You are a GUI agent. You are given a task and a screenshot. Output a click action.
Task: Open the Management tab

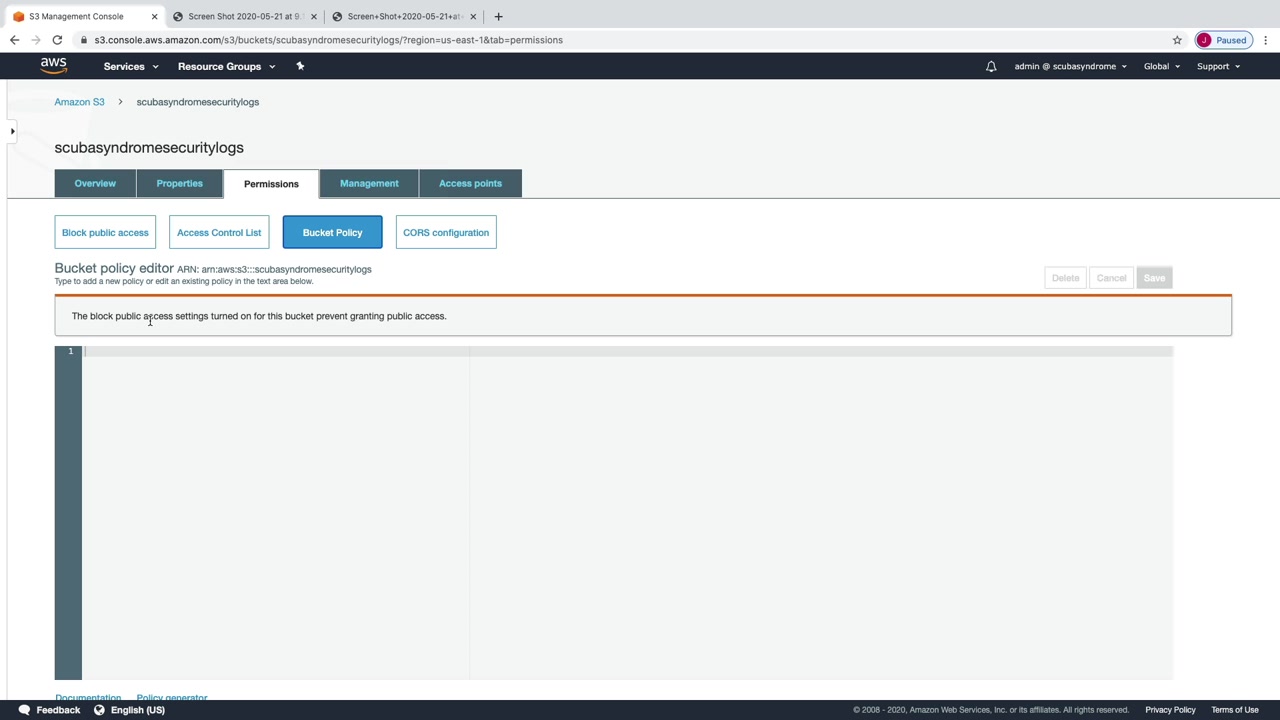(369, 183)
